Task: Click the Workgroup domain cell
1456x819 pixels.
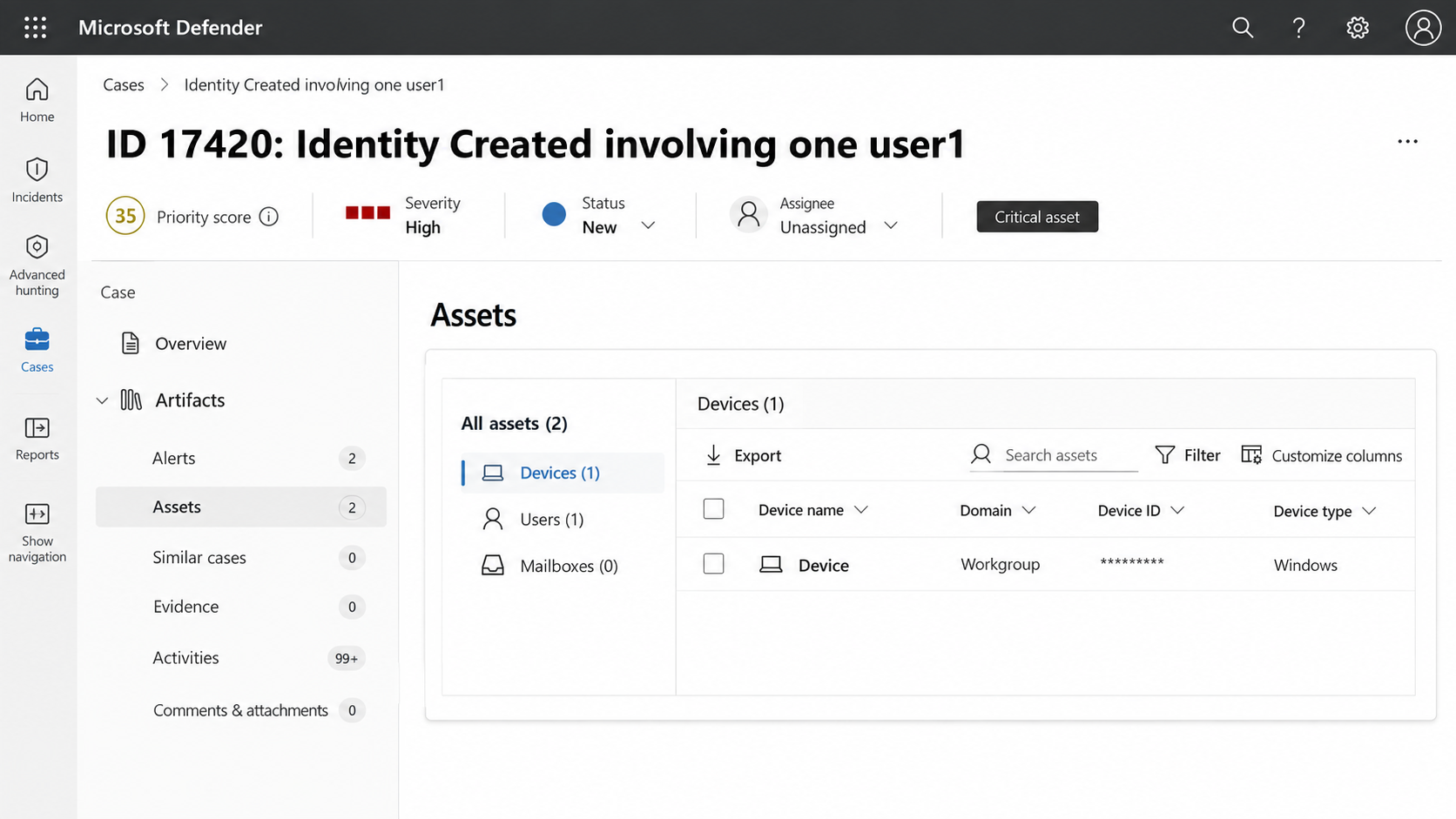Action: click(x=1000, y=564)
